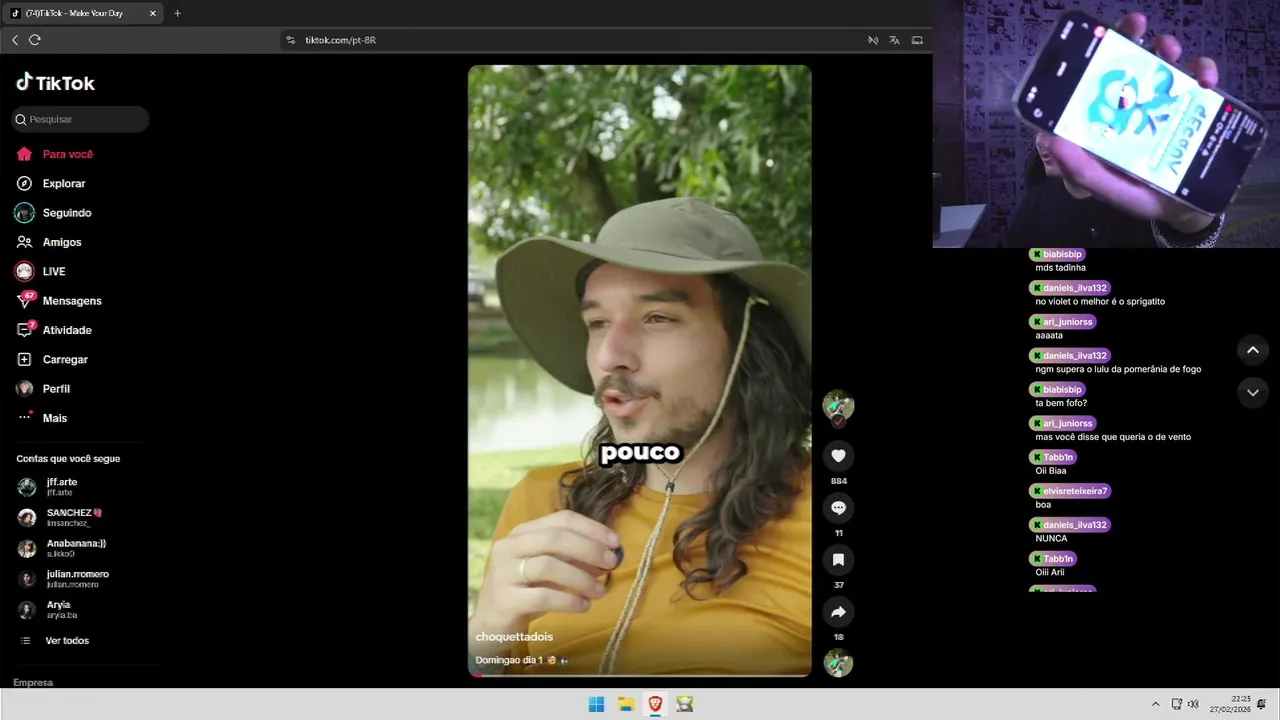Open the Explorar page
Viewport: 1280px width, 720px height.
point(51,183)
